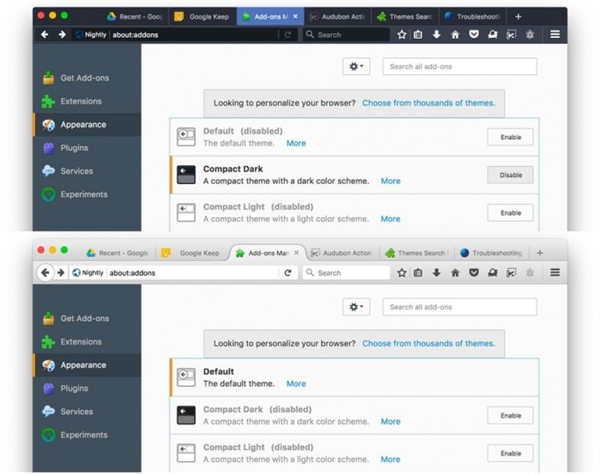Viewport: 600px width, 474px height.
Task: Open the gear tools dropdown in the top window
Action: click(356, 66)
